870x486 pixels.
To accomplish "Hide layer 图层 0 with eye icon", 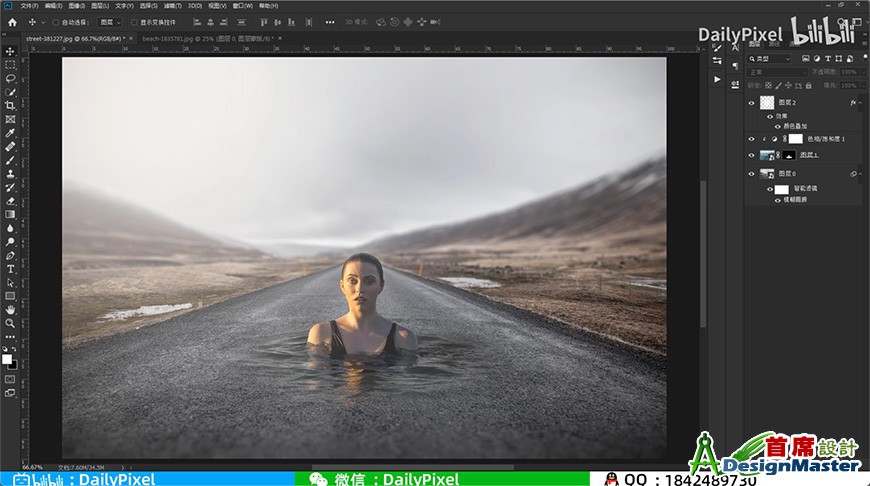I will click(751, 174).
